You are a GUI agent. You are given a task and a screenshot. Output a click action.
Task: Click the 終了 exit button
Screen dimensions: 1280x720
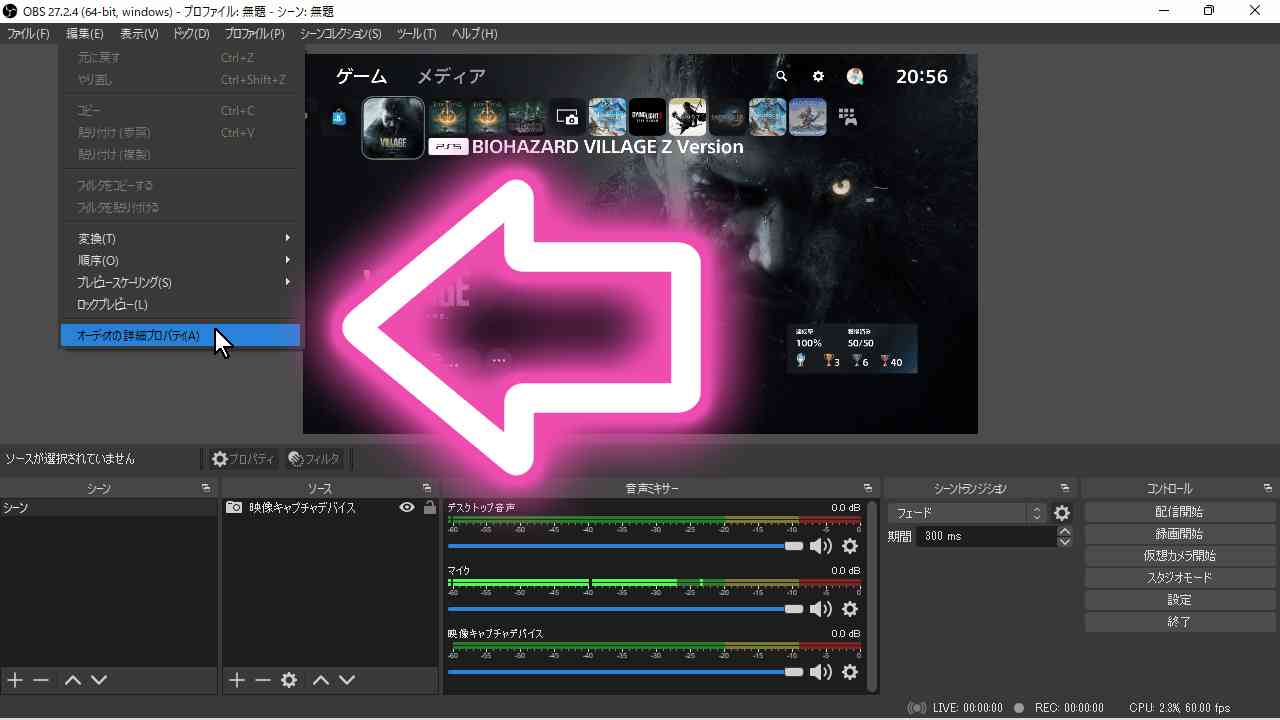tap(1179, 622)
